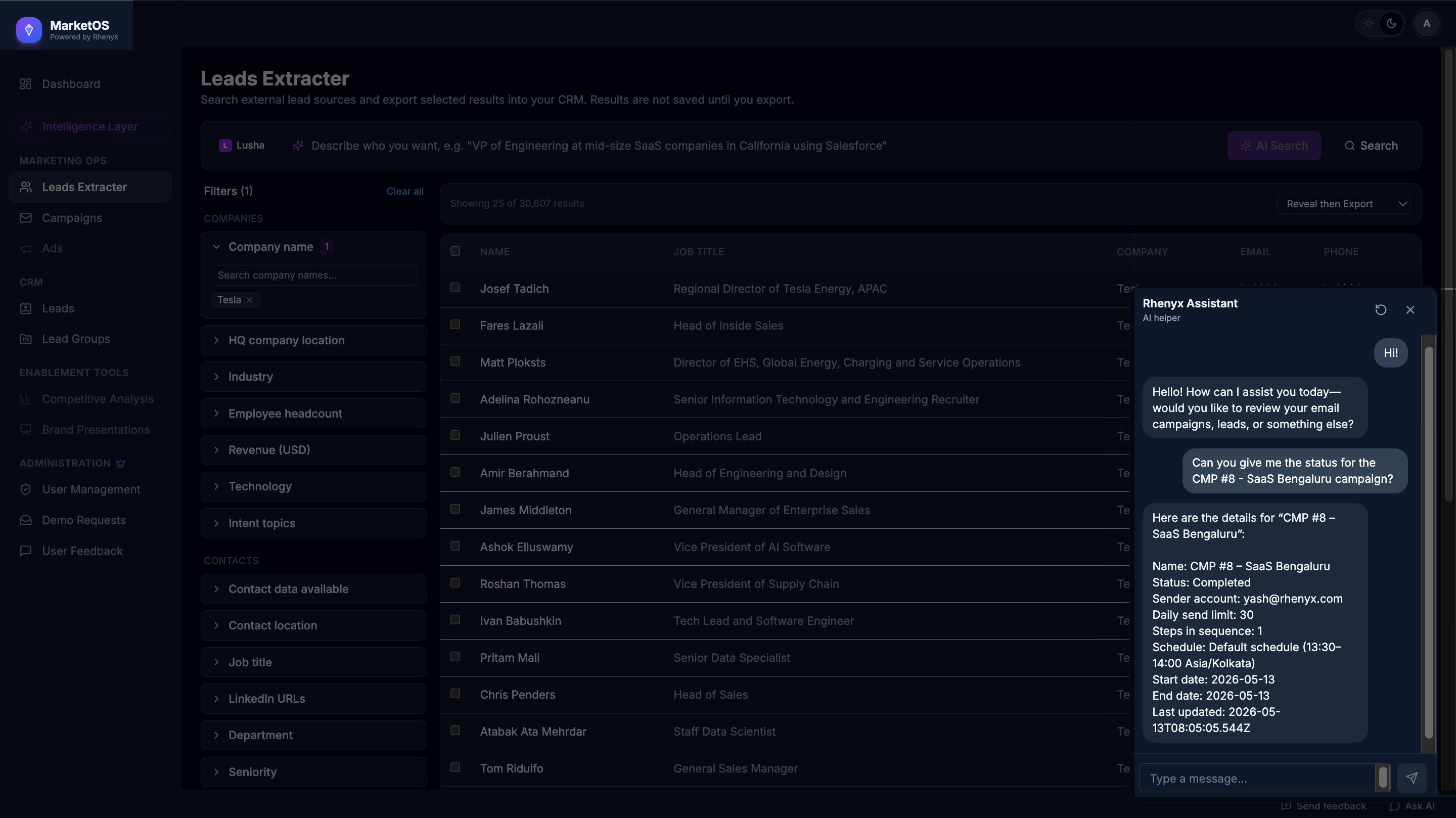Image resolution: width=1456 pixels, height=818 pixels.
Task: Expand the Intent topics filter
Action: 313,523
